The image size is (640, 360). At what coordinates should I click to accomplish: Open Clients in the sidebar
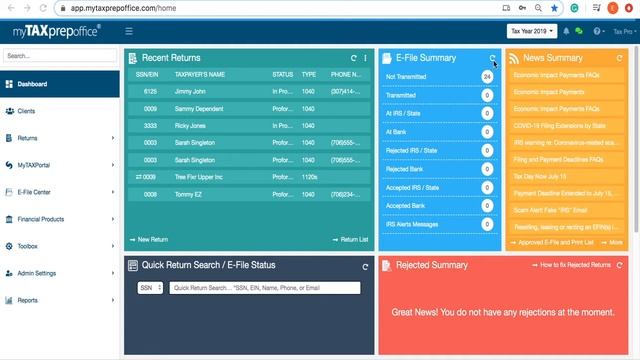coord(60,111)
